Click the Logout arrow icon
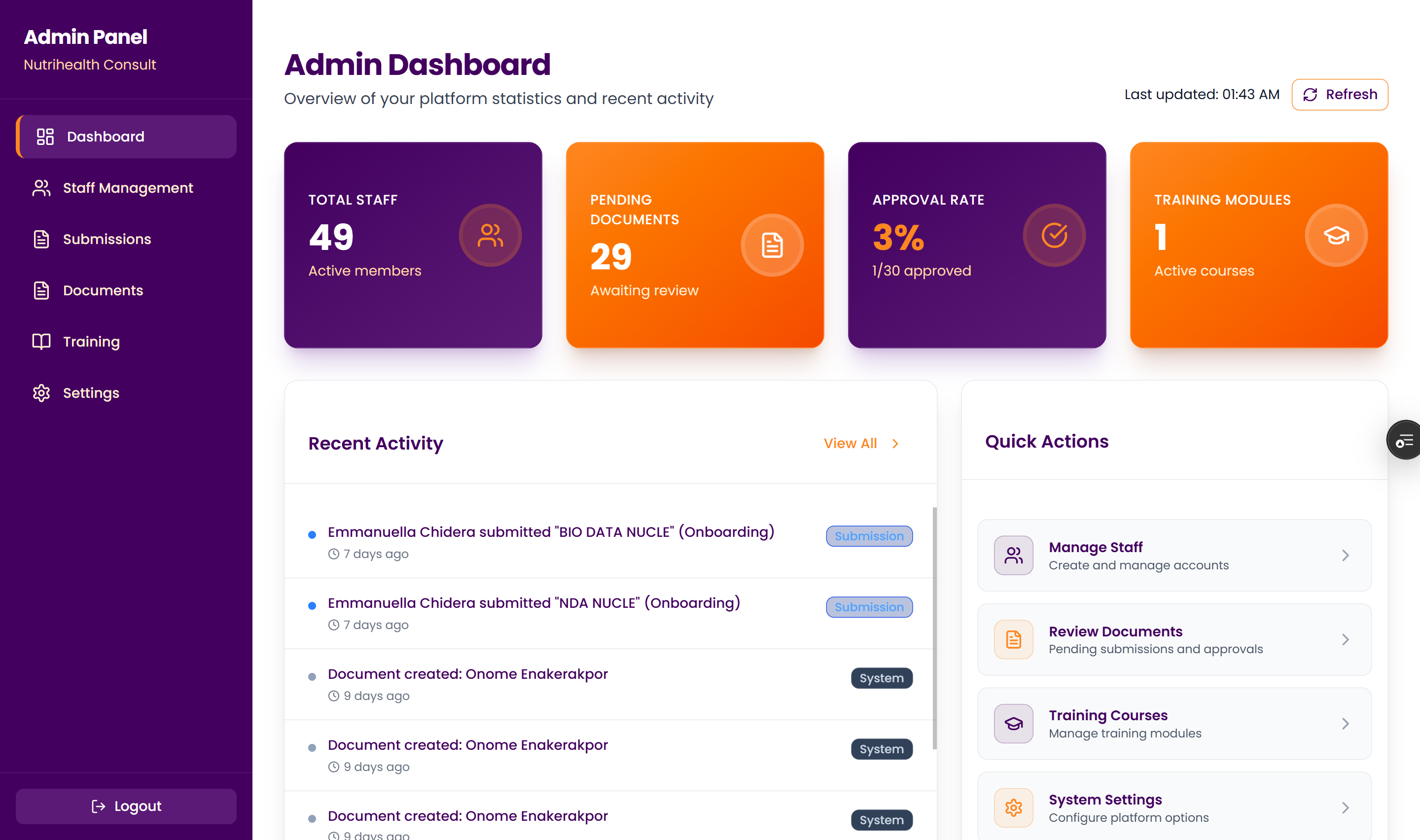 click(x=99, y=806)
